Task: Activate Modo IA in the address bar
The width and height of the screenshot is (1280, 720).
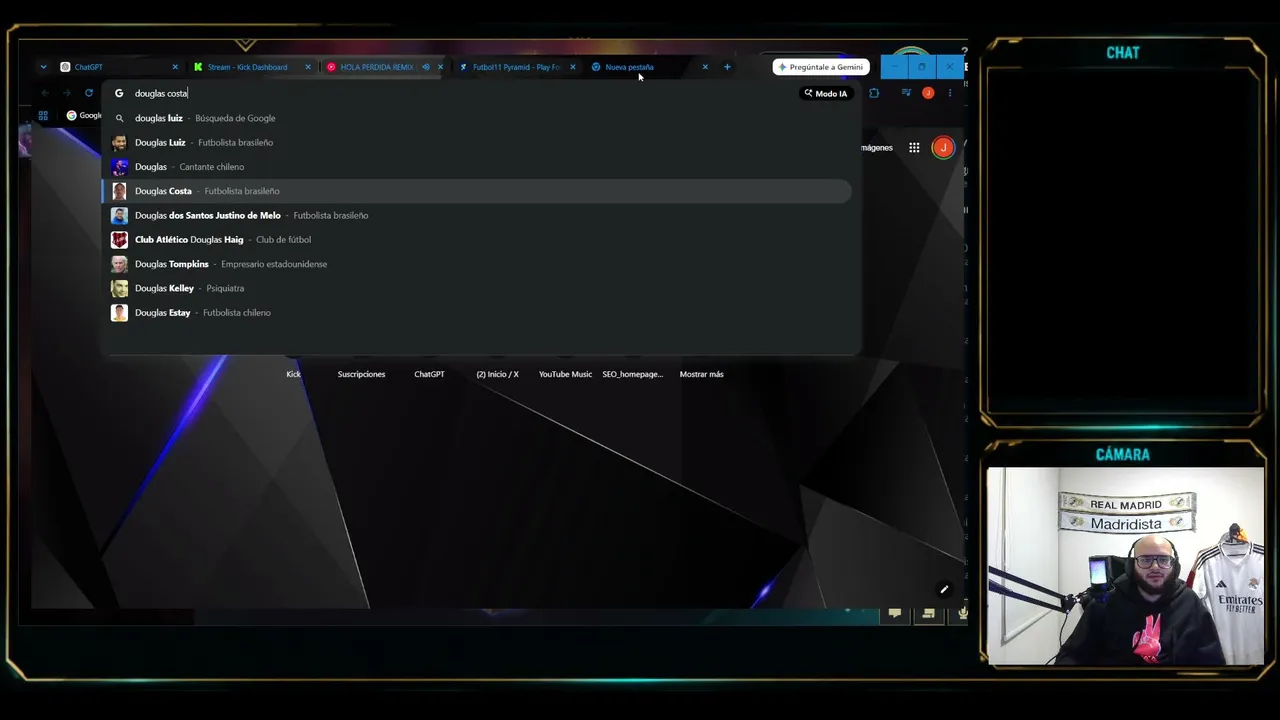Action: (826, 93)
